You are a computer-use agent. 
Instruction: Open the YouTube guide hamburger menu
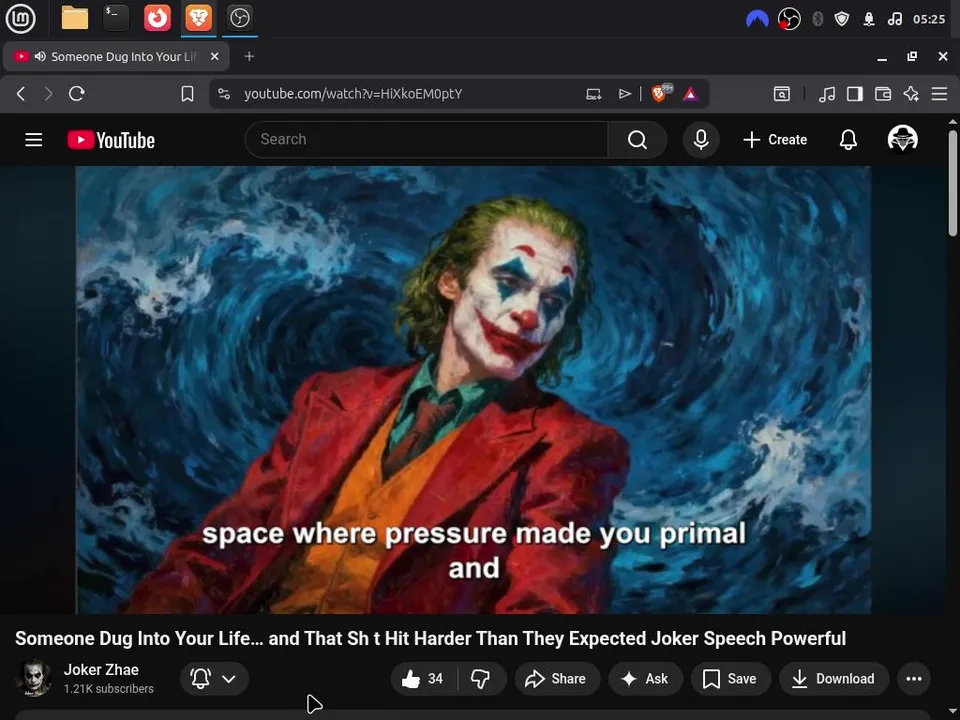(x=34, y=140)
